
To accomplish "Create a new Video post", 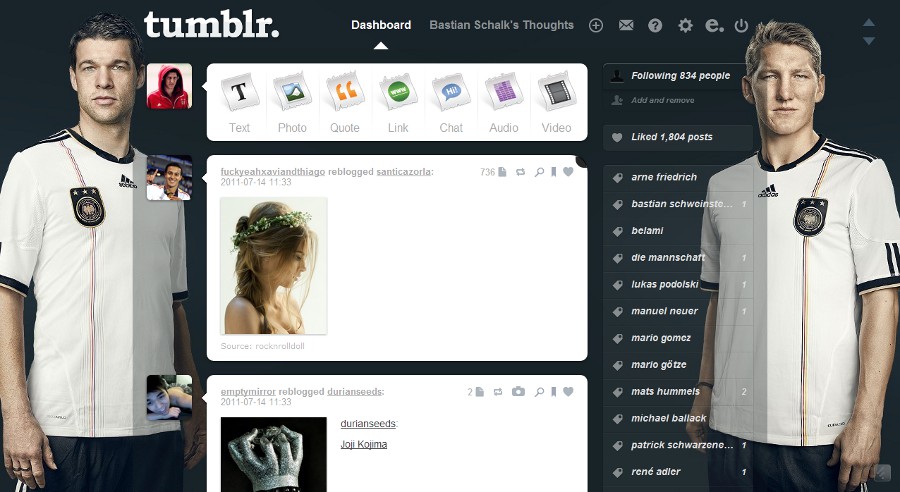I will pyautogui.click(x=556, y=103).
